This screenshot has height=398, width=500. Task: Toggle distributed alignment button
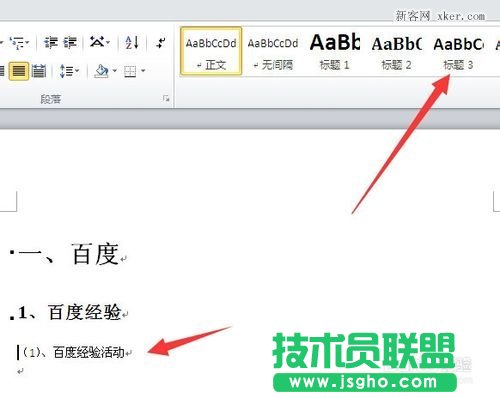[39, 71]
